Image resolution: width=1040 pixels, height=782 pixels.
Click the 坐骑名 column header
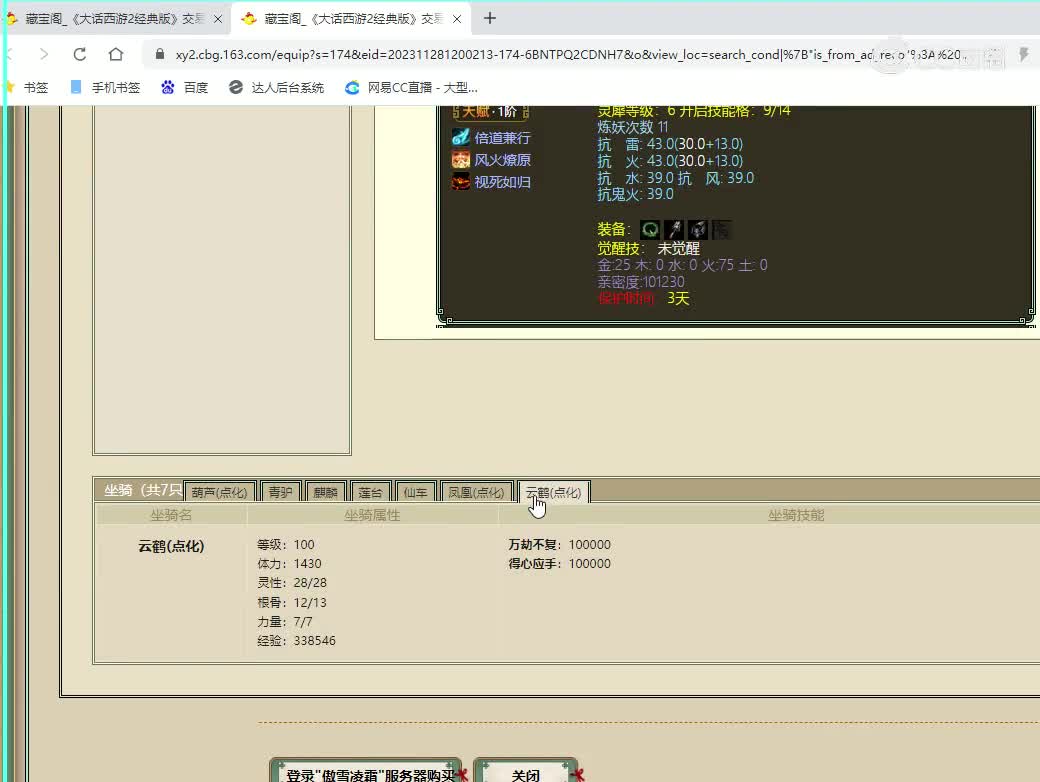point(170,515)
